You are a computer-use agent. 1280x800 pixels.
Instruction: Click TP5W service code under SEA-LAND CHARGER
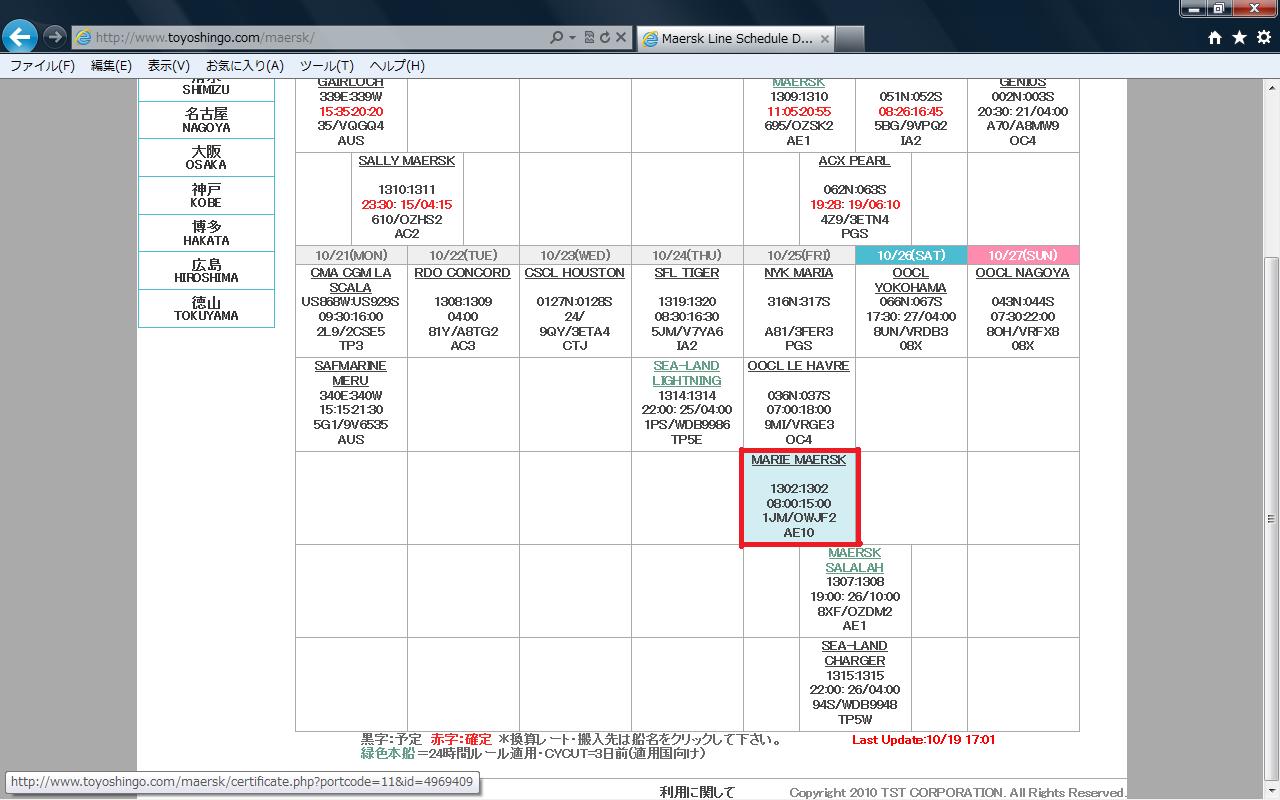(x=855, y=719)
